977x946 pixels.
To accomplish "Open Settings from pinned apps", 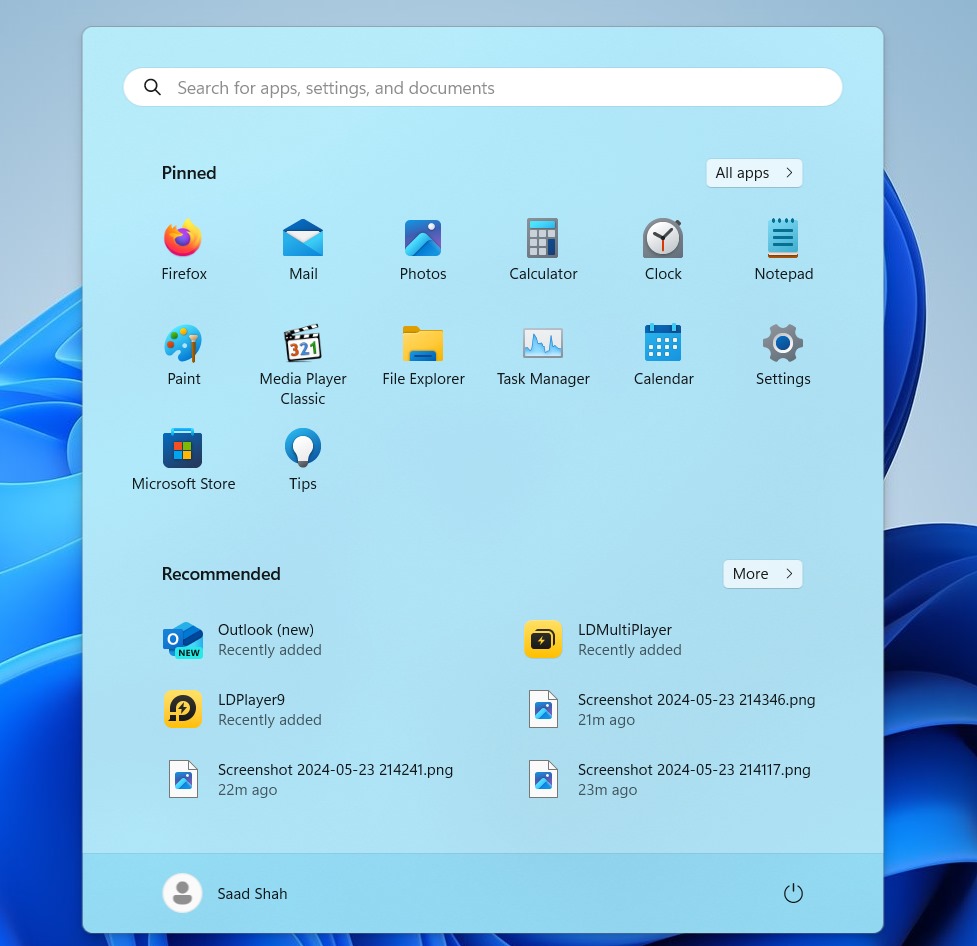I will pos(783,355).
